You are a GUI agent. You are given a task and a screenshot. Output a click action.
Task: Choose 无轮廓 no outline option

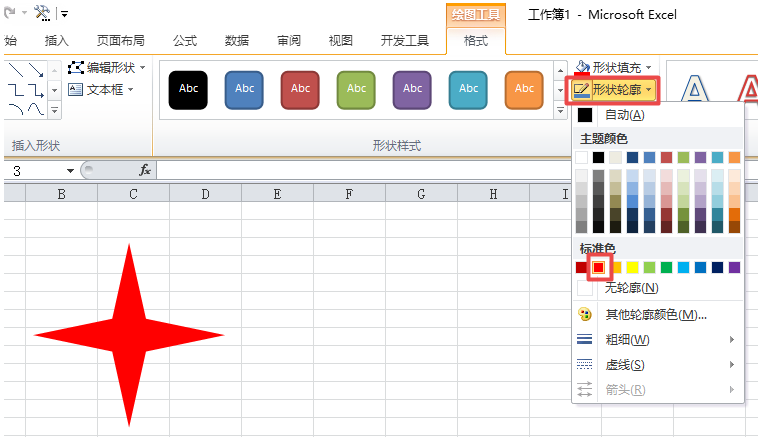coord(631,288)
